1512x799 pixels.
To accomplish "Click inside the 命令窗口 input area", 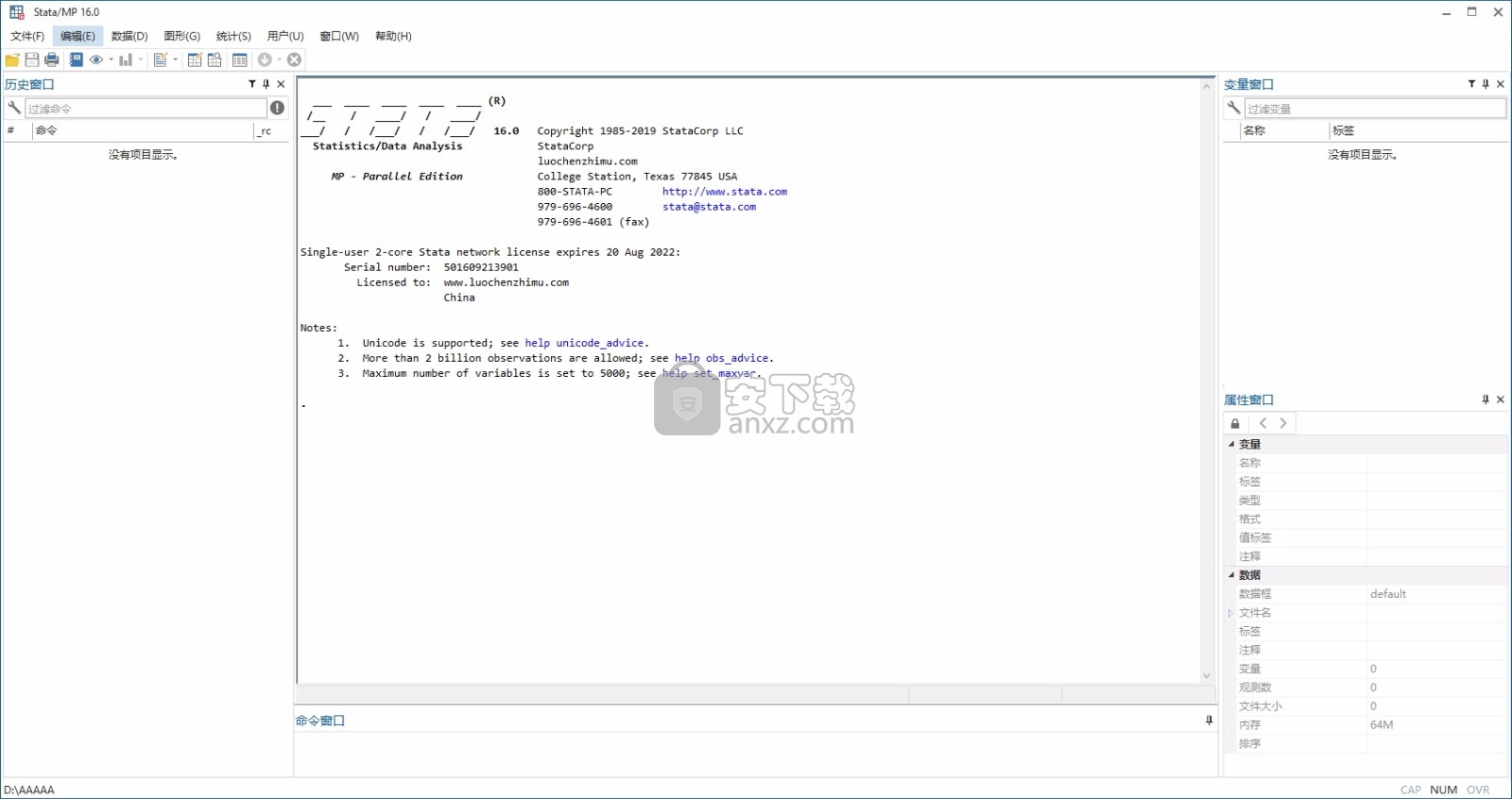I will (x=754, y=753).
